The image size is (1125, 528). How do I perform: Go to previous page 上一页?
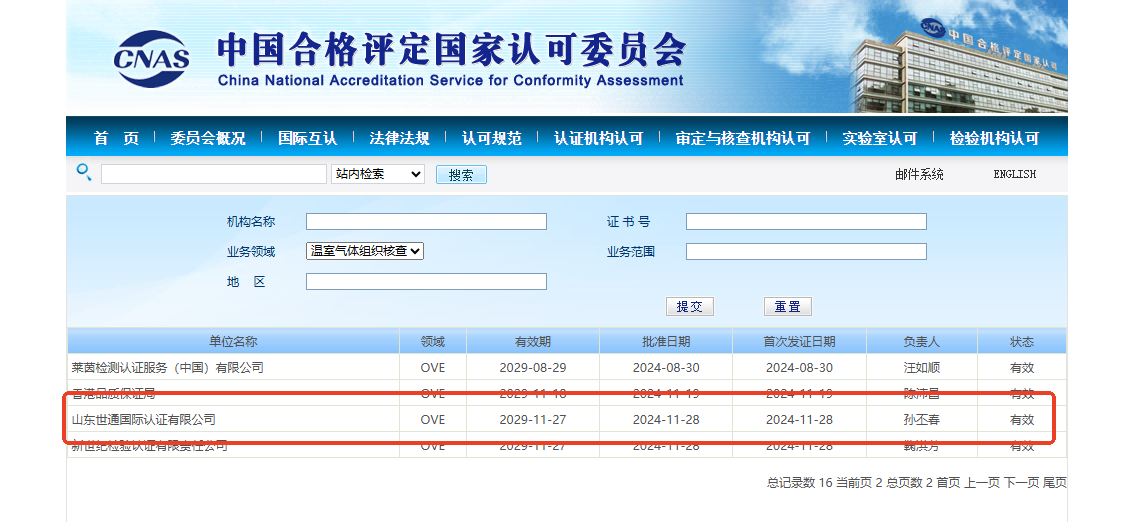982,483
